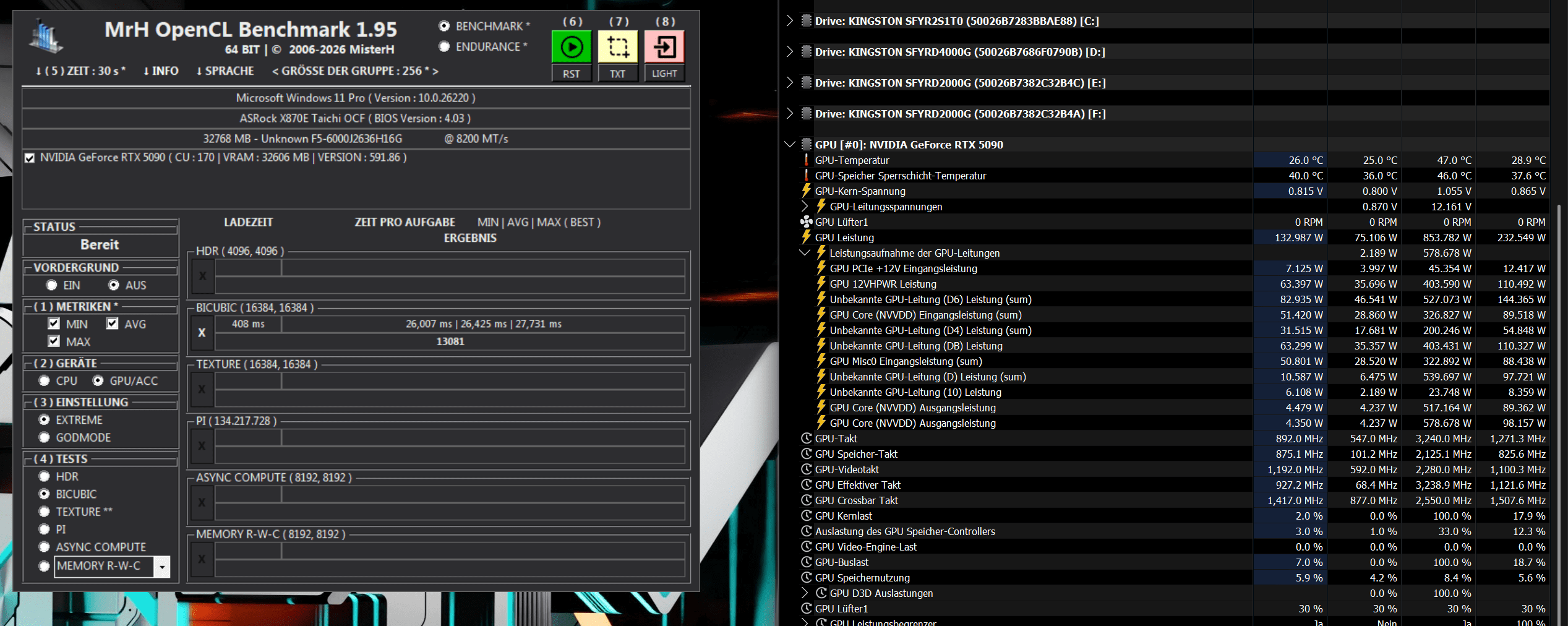This screenshot has width=1568, height=626.
Task: Expand the KINGSTON drive [E:] tree node
Action: (x=790, y=83)
